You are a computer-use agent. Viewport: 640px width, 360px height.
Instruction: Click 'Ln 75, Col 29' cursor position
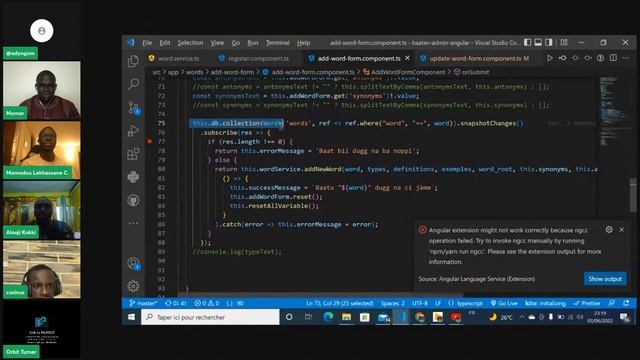pyautogui.click(x=340, y=303)
